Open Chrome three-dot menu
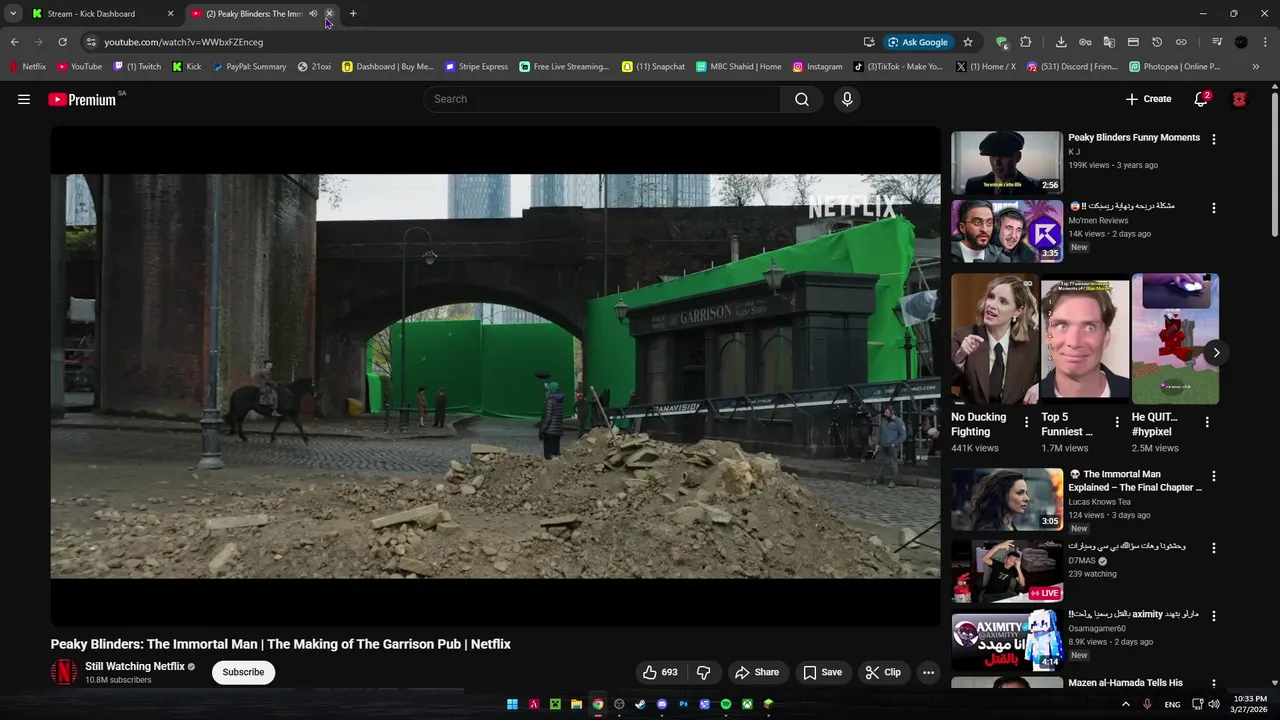Screen dimensions: 1280x720 1266,42
